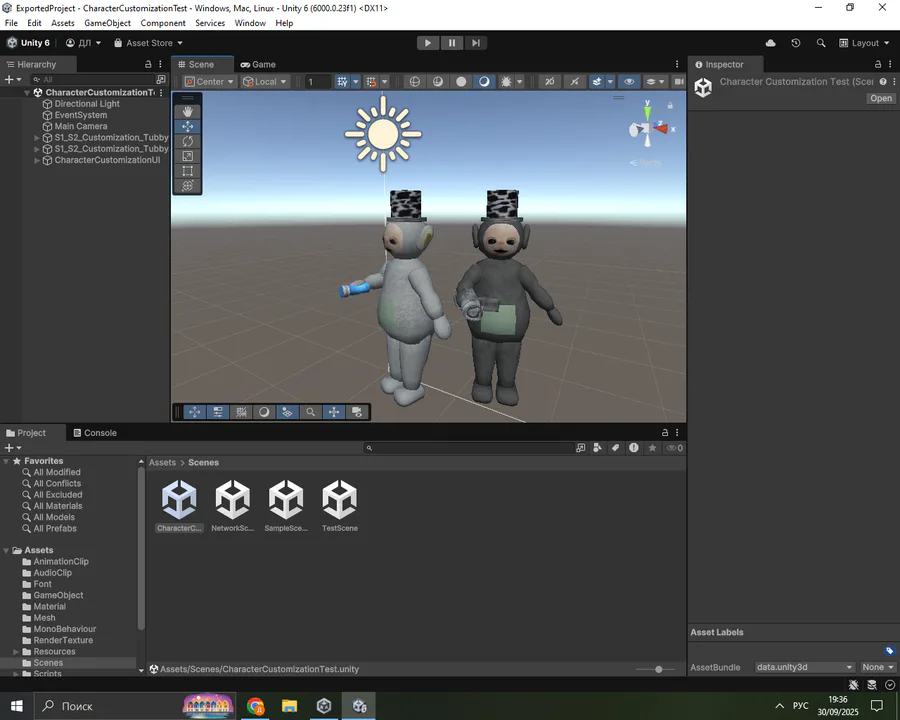Select shaded draw mode half-moon icon
The width and height of the screenshot is (900, 720).
pos(484,82)
